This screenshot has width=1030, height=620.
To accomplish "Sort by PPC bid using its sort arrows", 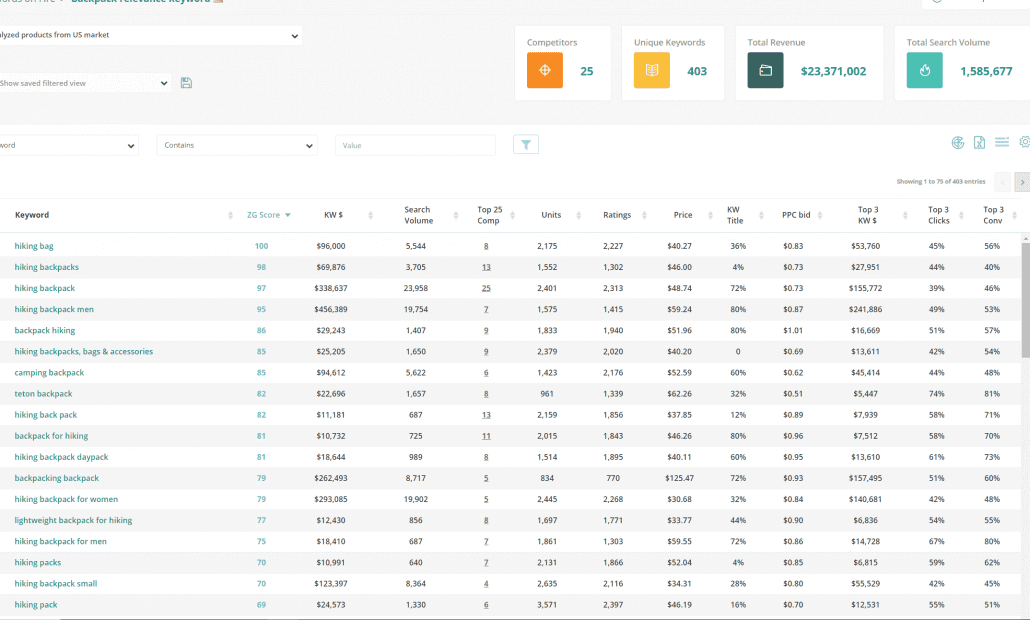I will [819, 215].
